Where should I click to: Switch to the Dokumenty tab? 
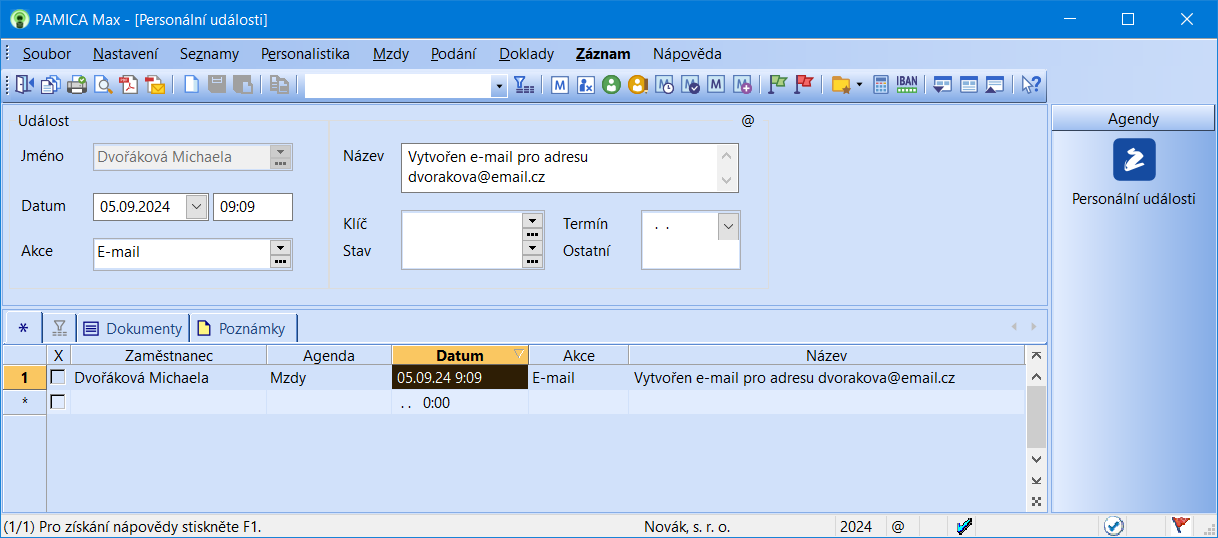133,328
